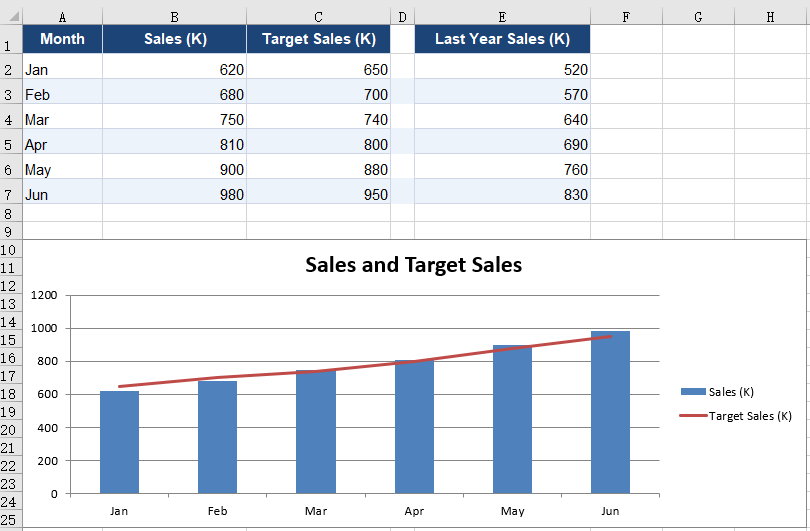Select the Jun cell in column A
The width and height of the screenshot is (810, 531).
click(x=63, y=192)
